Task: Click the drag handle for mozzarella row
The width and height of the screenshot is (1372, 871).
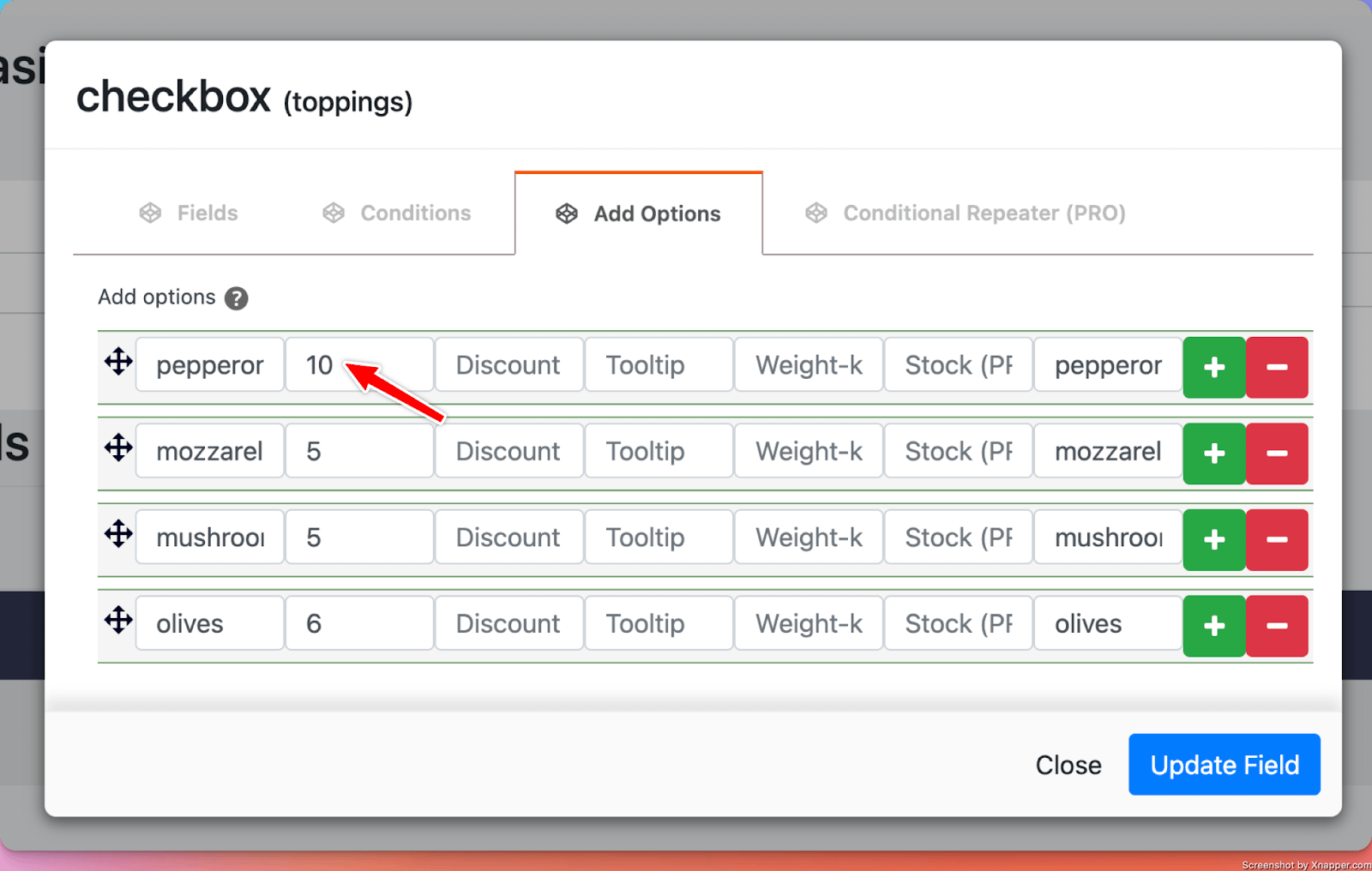Action: coord(118,448)
